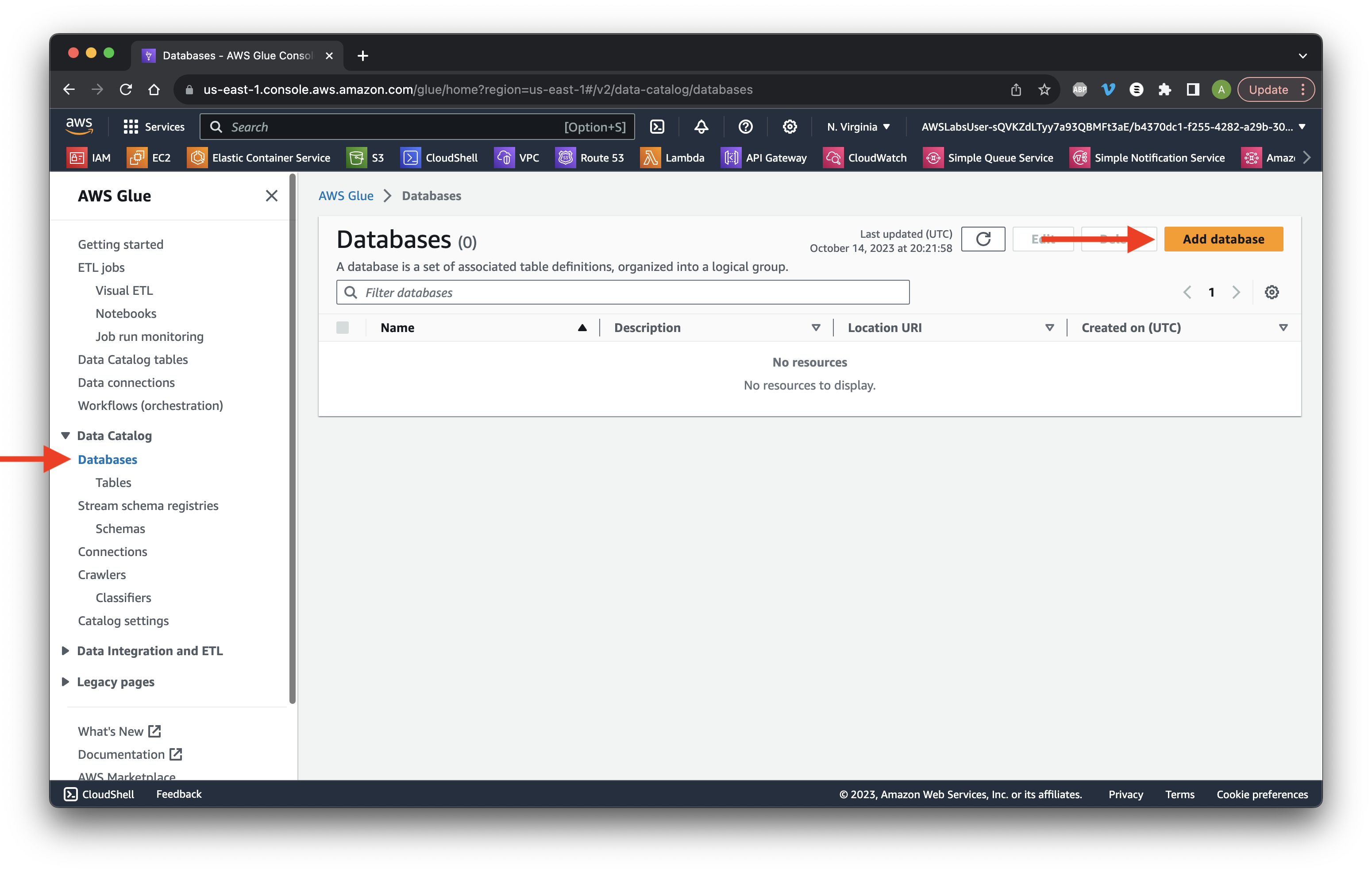Open Stream schema registries

click(x=147, y=506)
